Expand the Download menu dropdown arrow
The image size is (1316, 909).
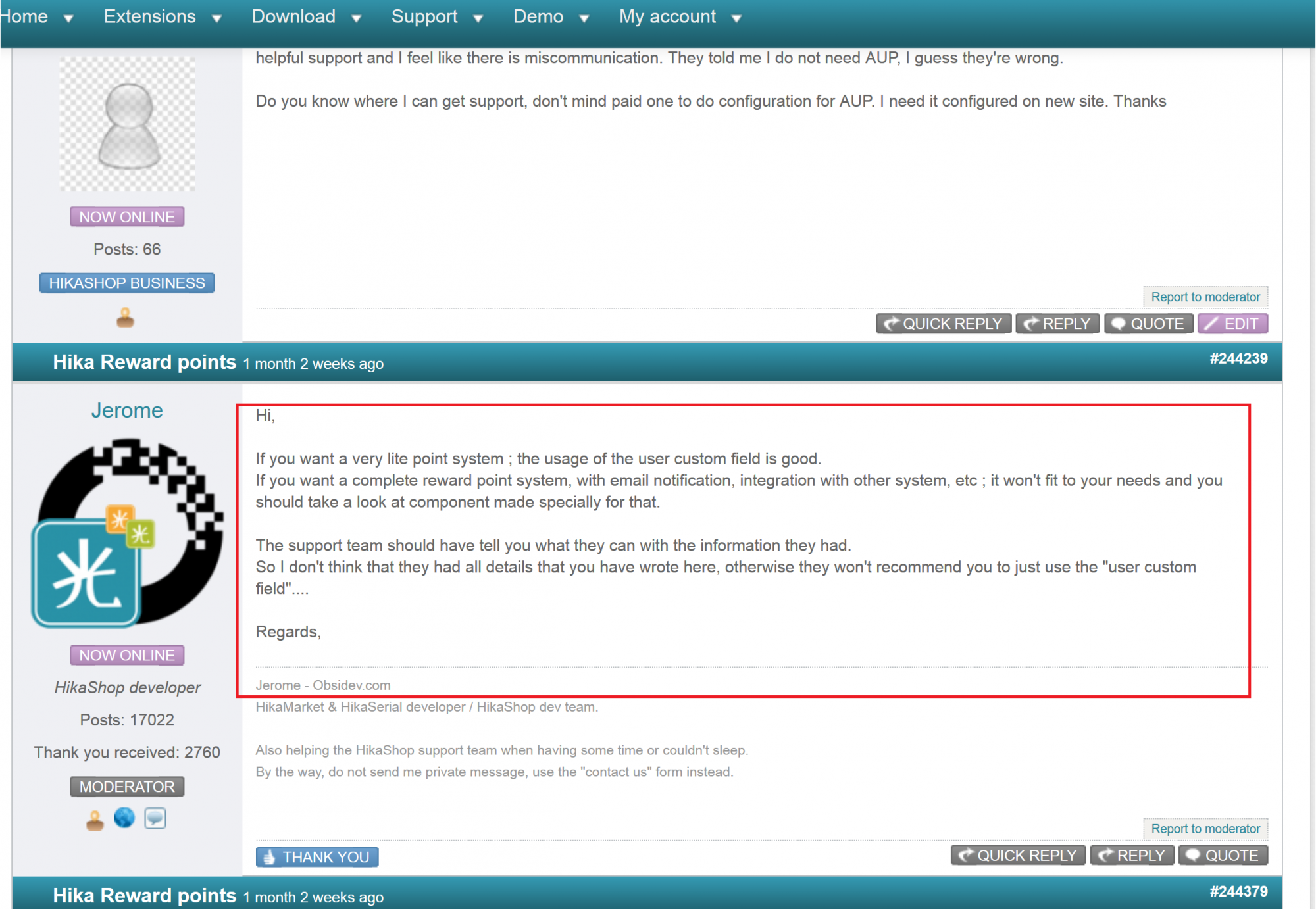tap(356, 18)
